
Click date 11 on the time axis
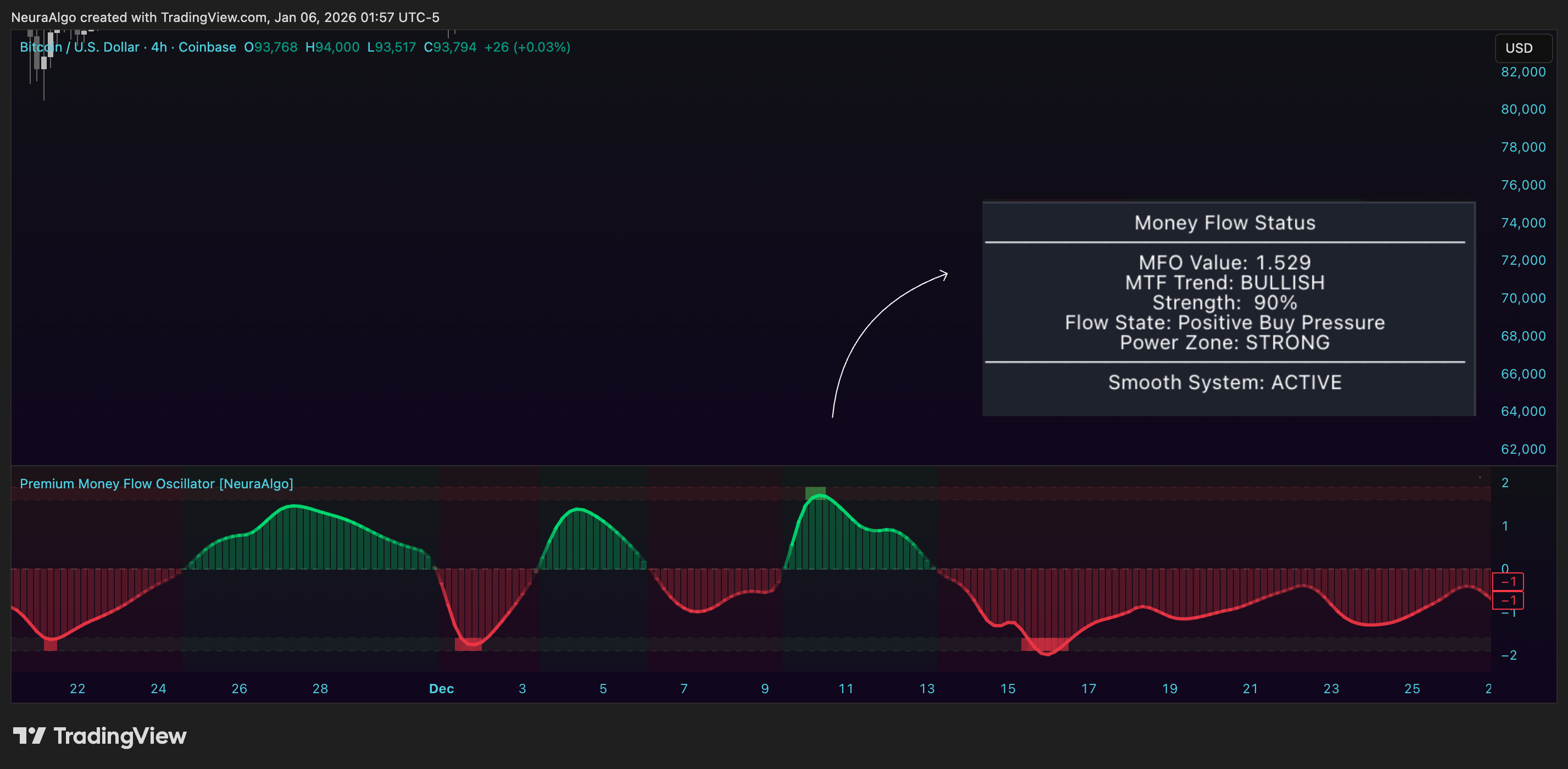click(846, 689)
